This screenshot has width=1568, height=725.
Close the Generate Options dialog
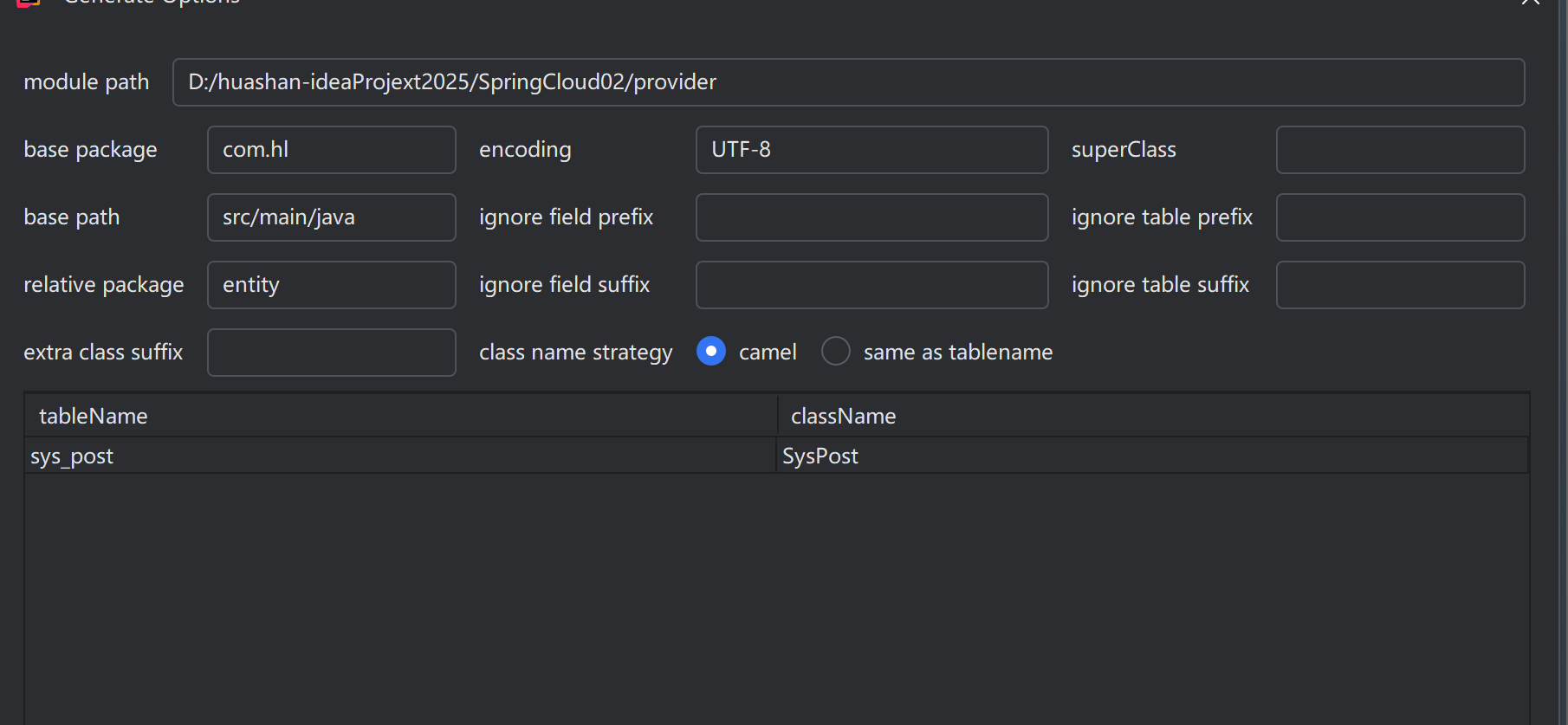[x=1530, y=3]
